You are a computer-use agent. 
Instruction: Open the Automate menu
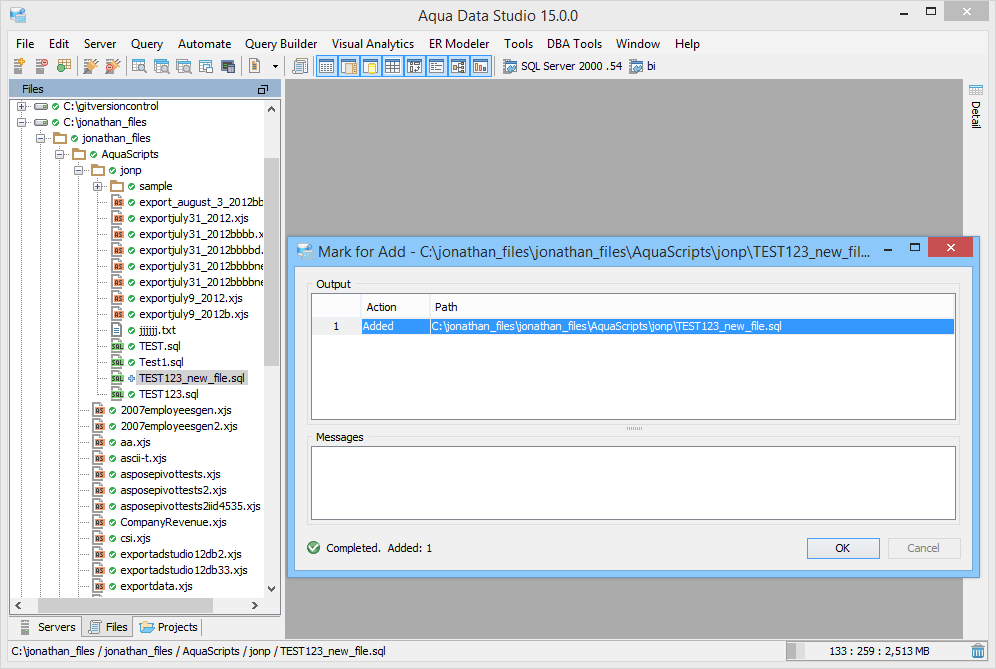point(205,44)
